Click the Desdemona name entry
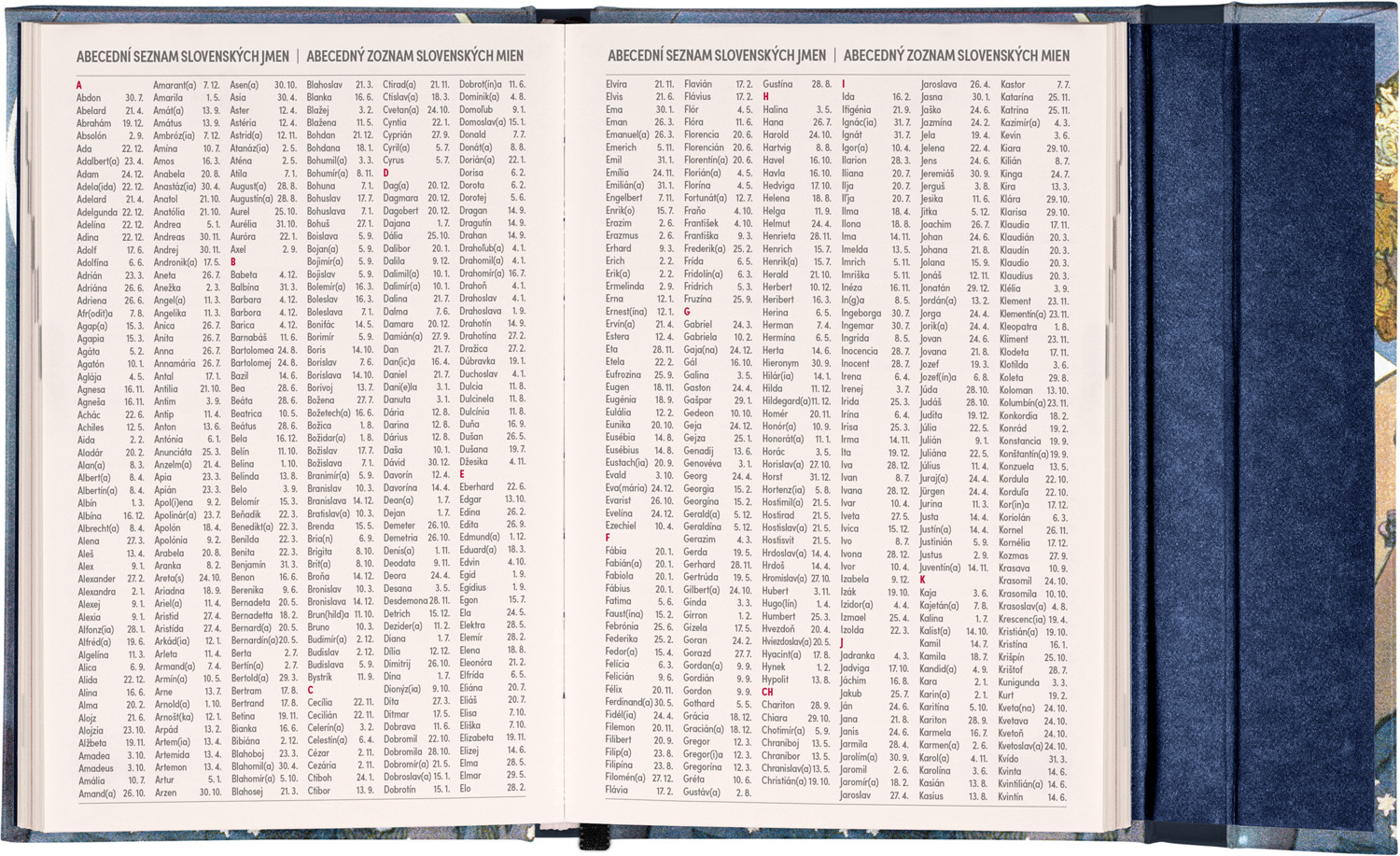1400x856 pixels. [x=405, y=601]
